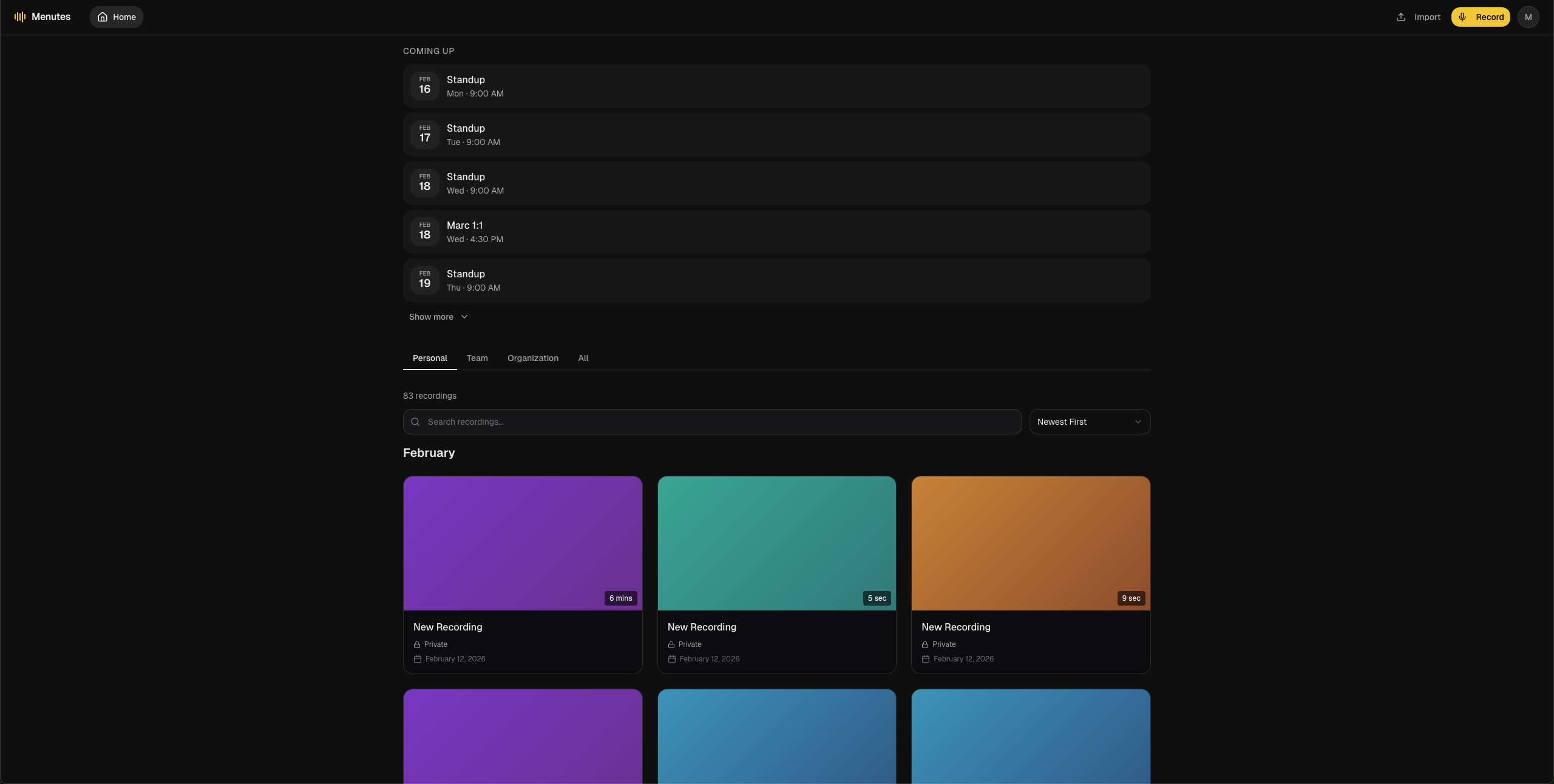Screen dimensions: 1554x784
Task: Switch to the Team tab
Action: click(x=477, y=358)
